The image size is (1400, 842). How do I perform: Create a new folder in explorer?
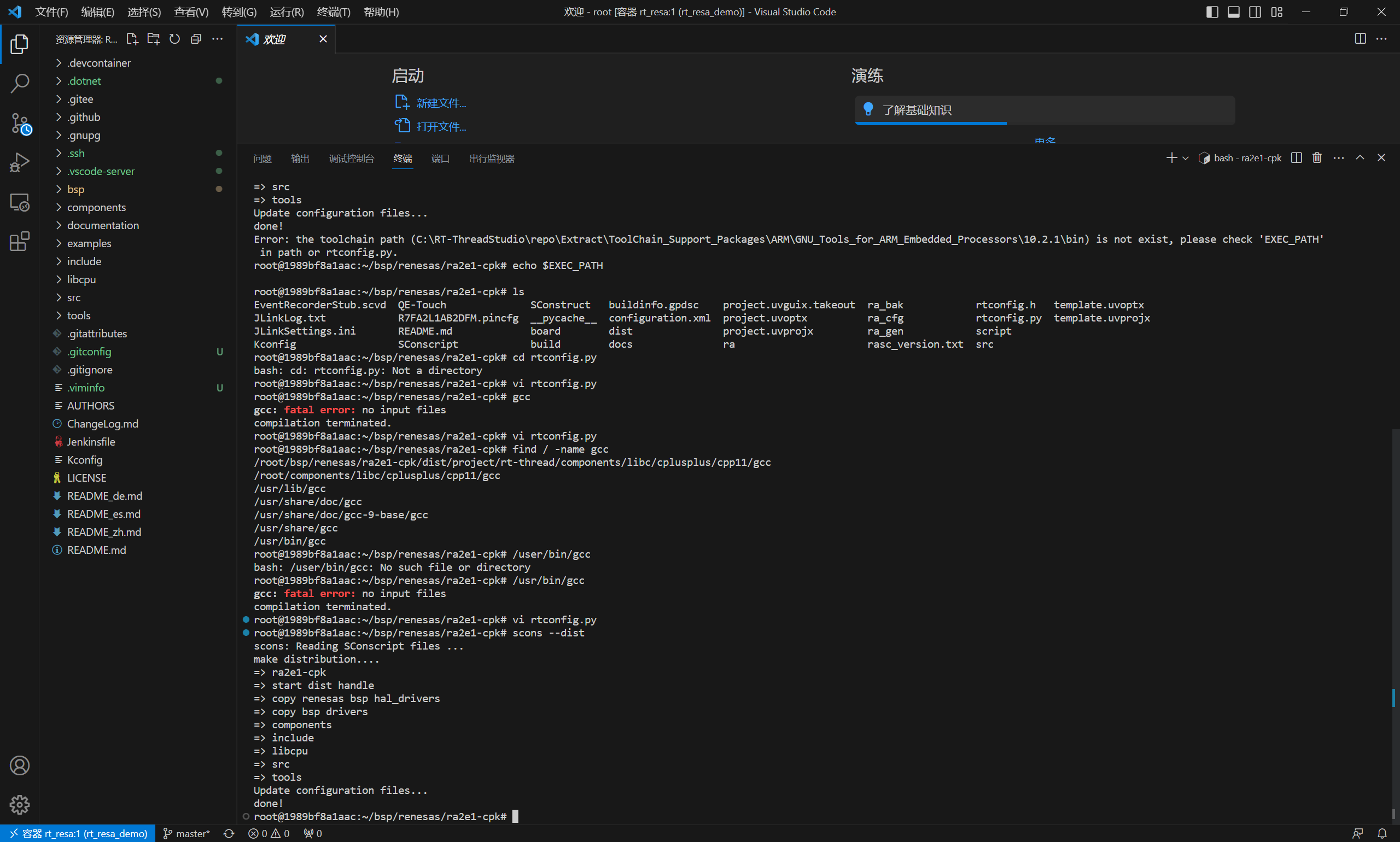153,39
